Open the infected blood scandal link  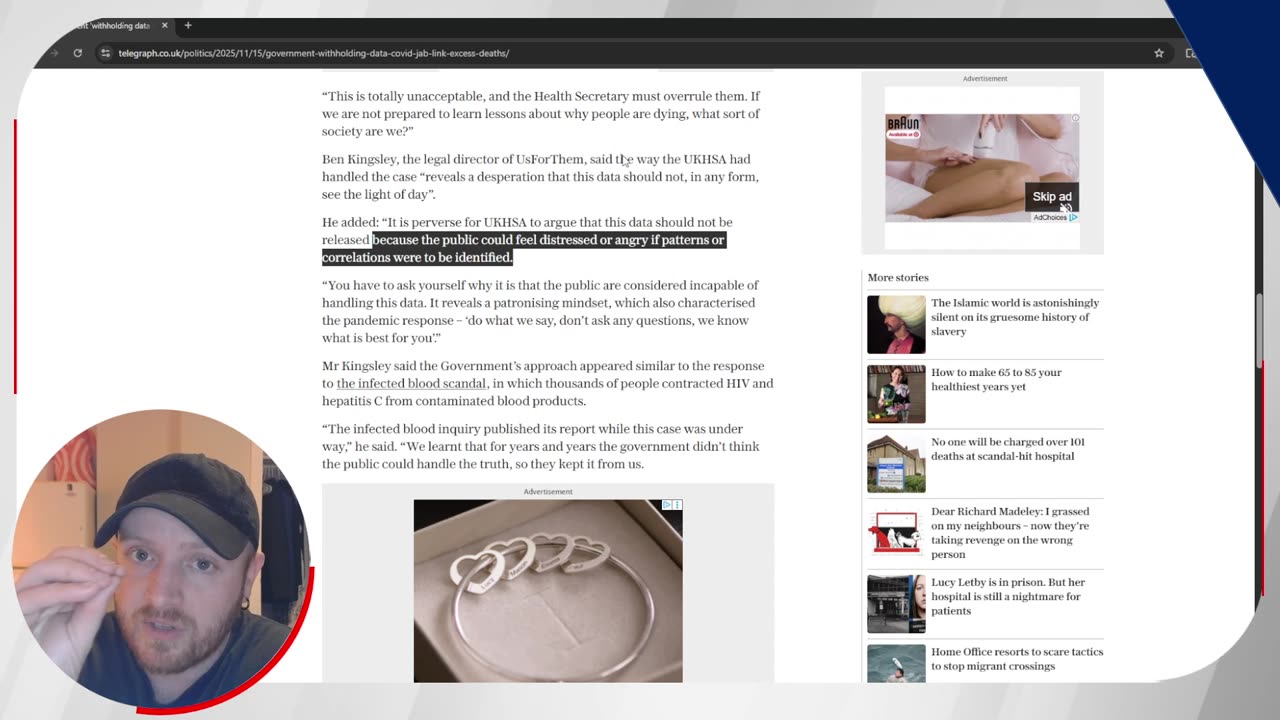(x=411, y=383)
